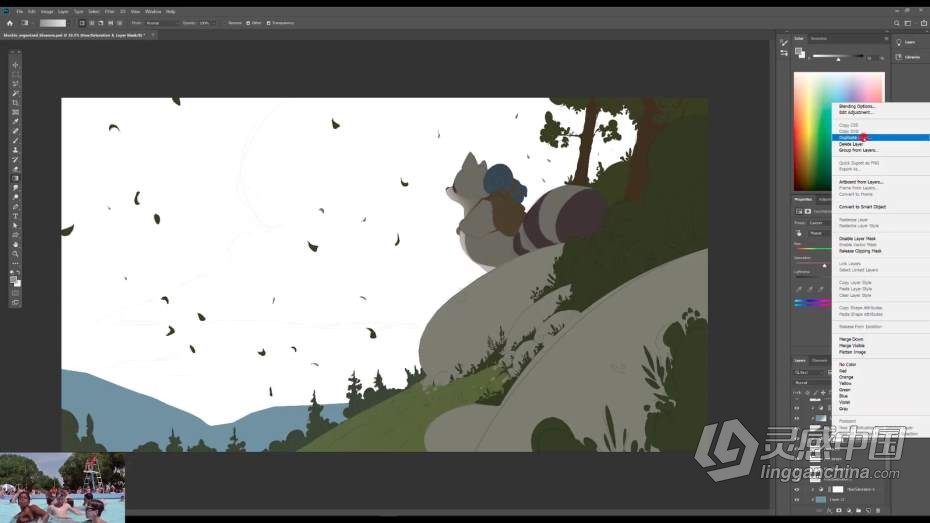Click the foreground/background swatch in Color panel
Image resolution: width=930 pixels, height=523 pixels.
pos(800,53)
